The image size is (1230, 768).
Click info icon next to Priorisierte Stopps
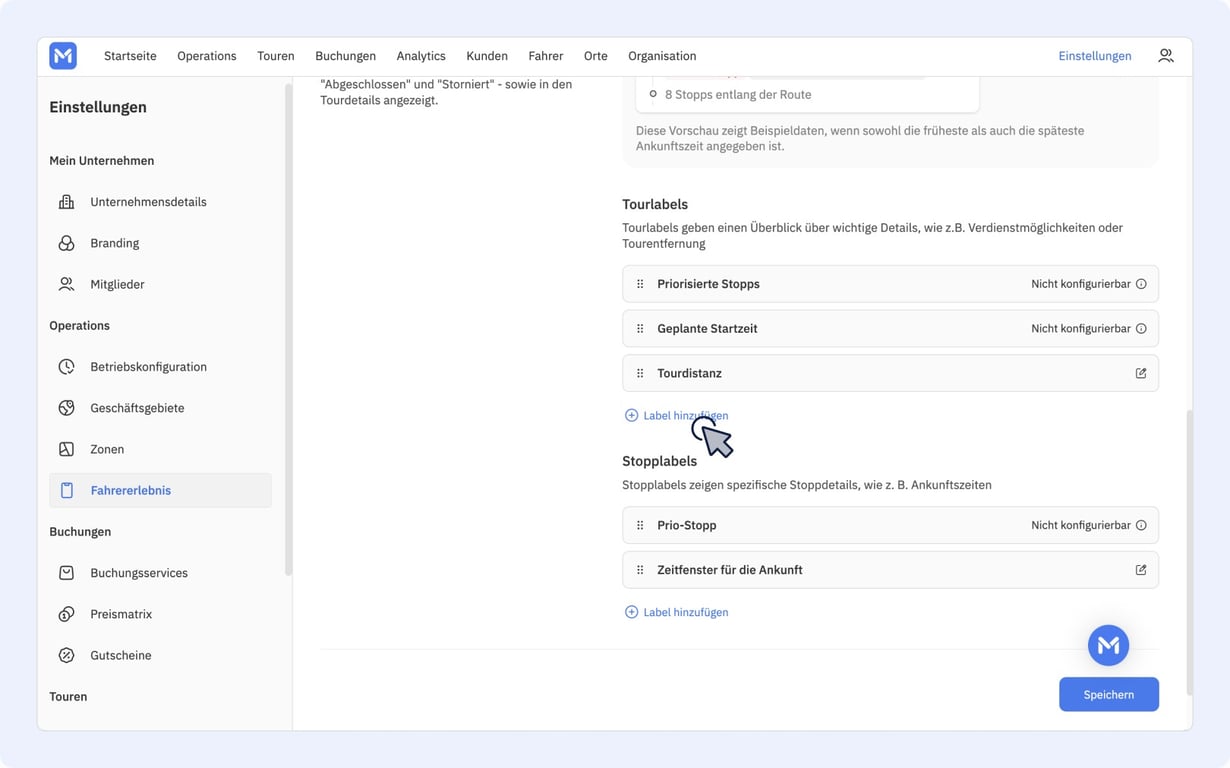coord(1141,284)
